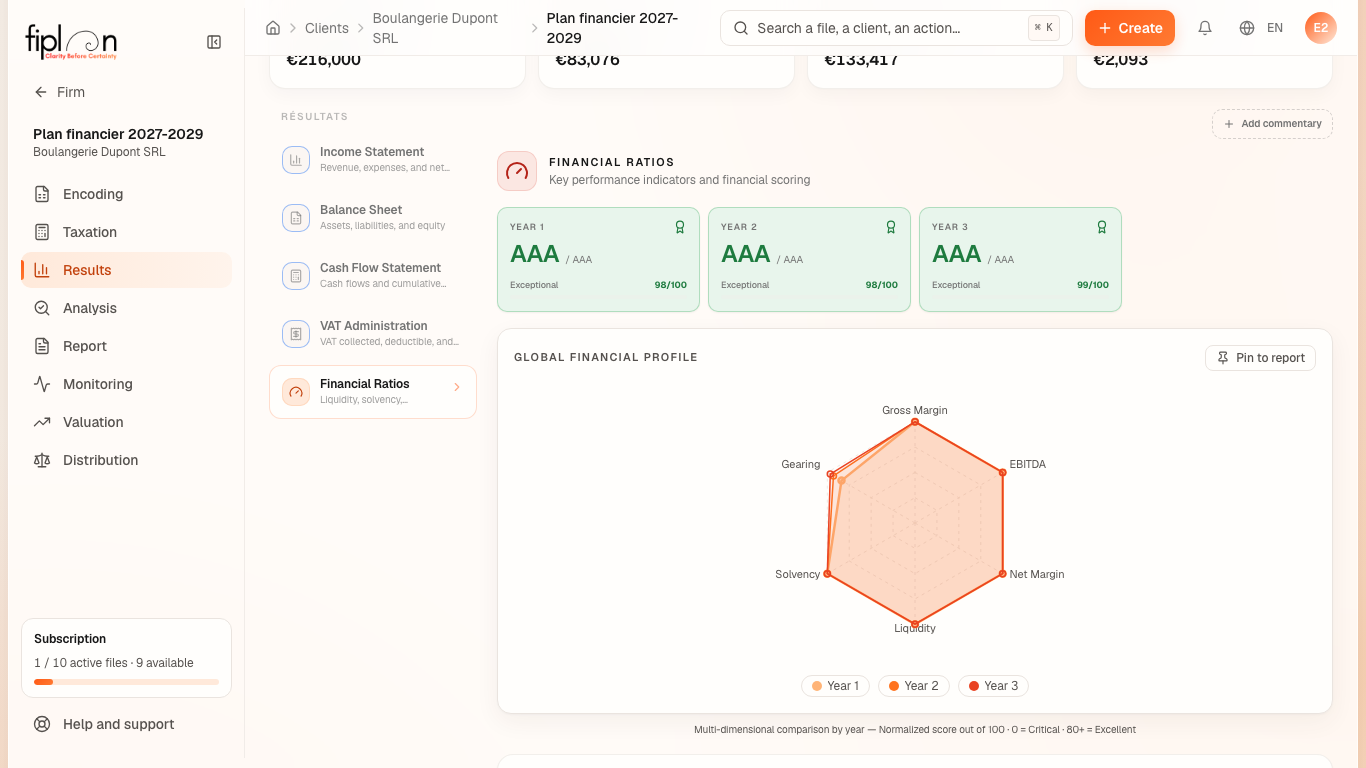
Task: Click the Fiplan logo
Action: pyautogui.click(x=71, y=42)
